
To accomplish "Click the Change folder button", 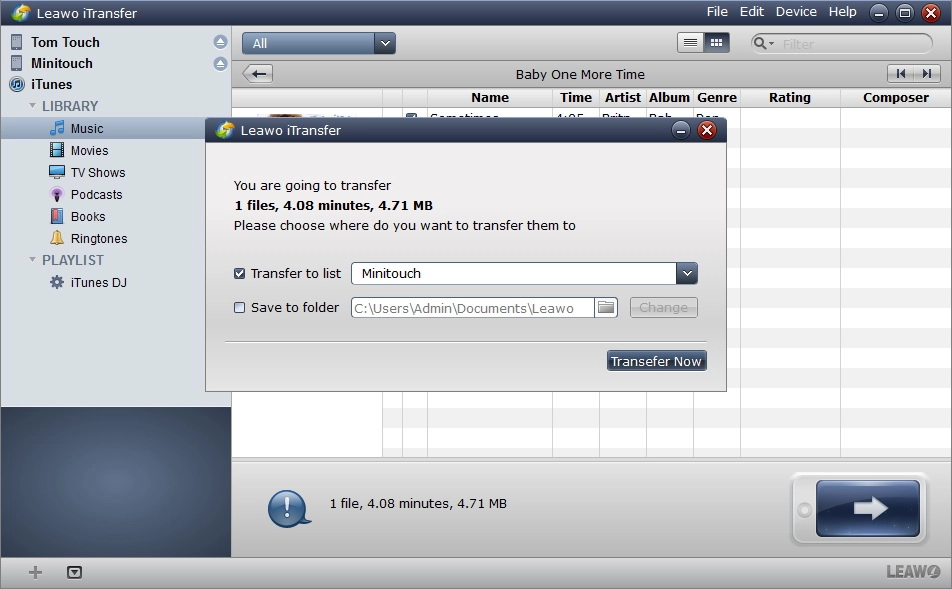I will pos(663,308).
